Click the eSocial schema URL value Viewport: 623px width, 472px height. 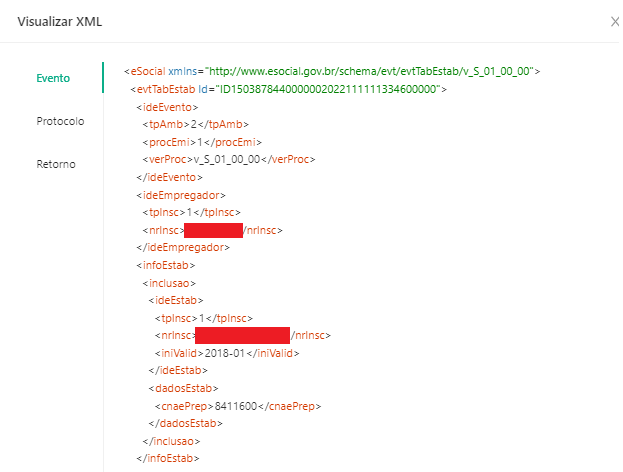[372, 71]
